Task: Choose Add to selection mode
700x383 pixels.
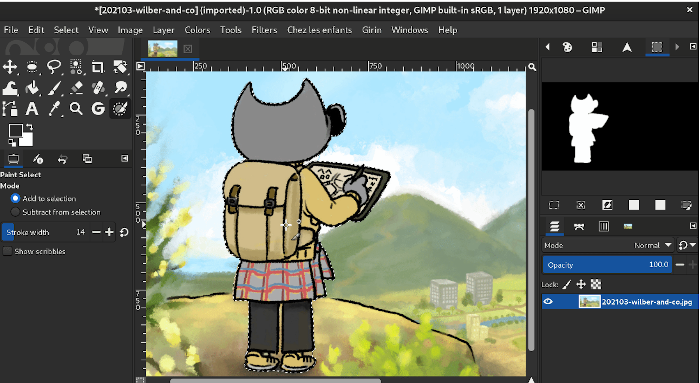Action: tap(15, 198)
